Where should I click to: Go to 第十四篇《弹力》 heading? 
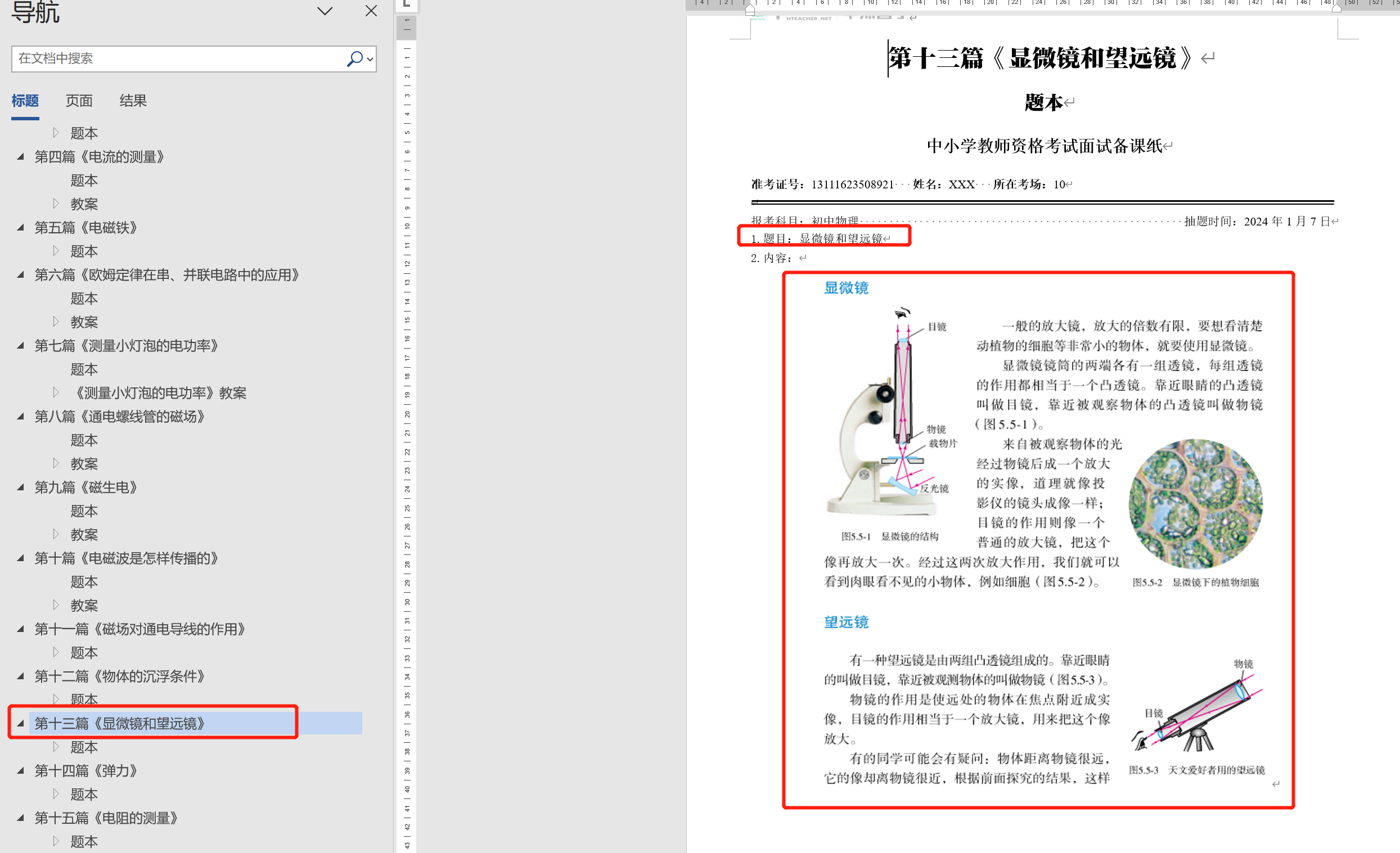coord(85,770)
